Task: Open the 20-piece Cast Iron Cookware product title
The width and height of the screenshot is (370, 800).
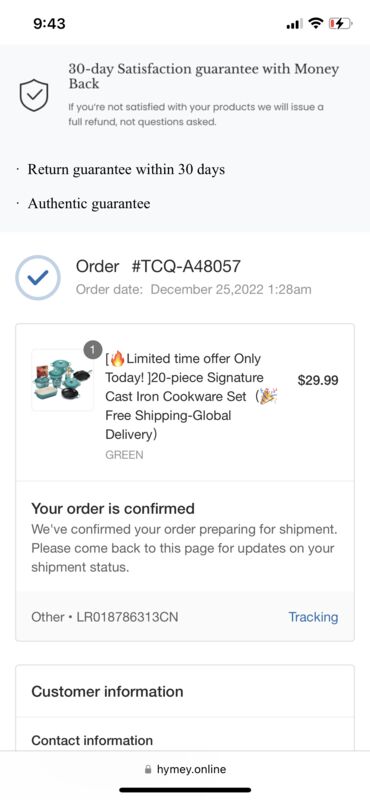Action: coord(191,396)
